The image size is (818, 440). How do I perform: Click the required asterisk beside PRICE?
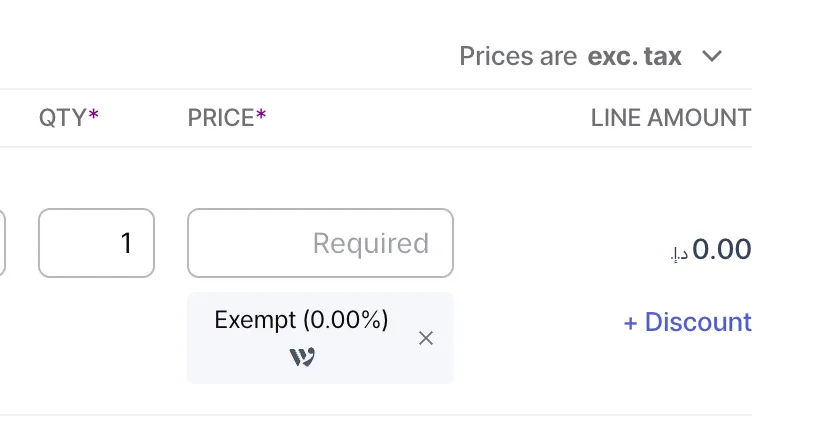261,116
